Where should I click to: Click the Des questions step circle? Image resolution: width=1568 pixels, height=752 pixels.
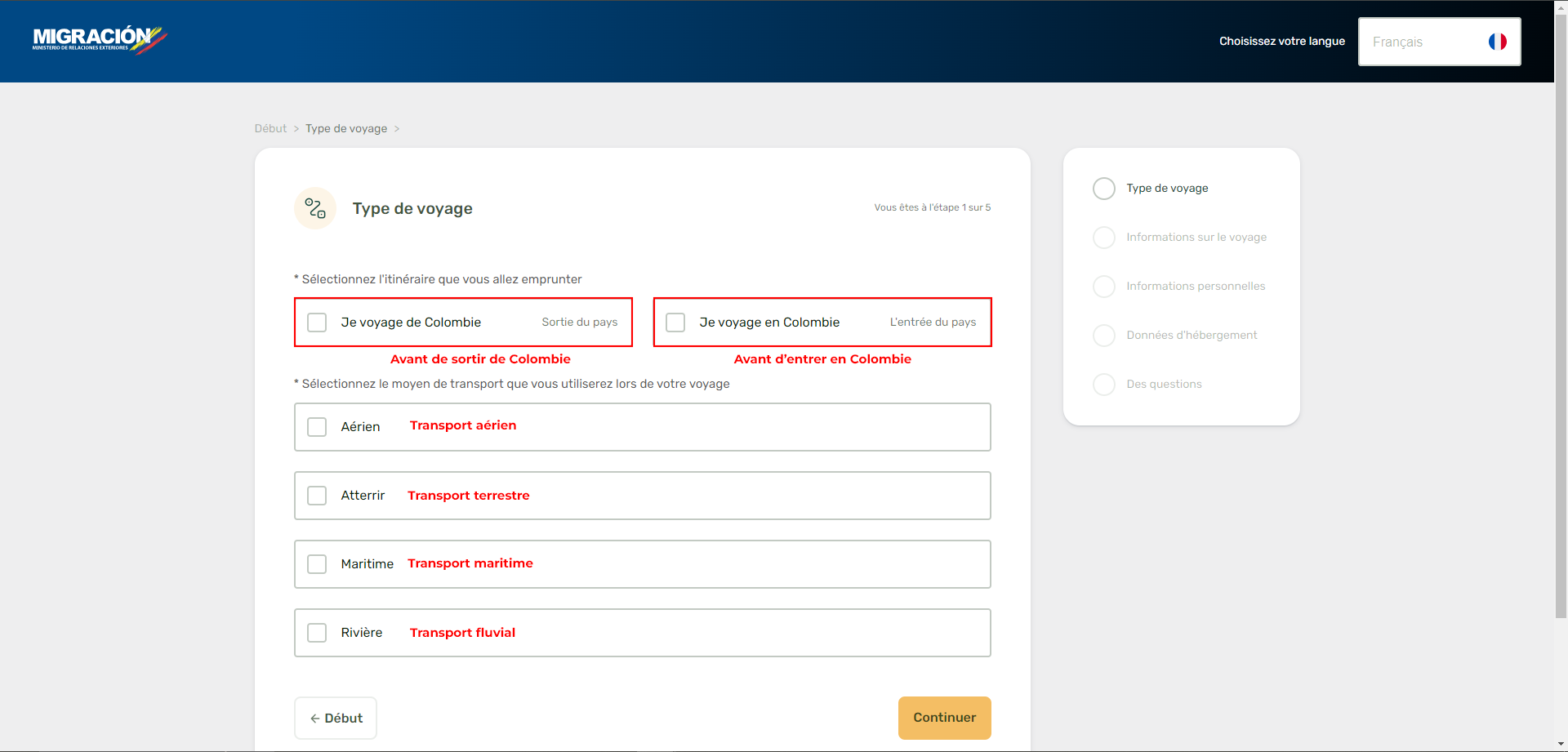[x=1103, y=385]
